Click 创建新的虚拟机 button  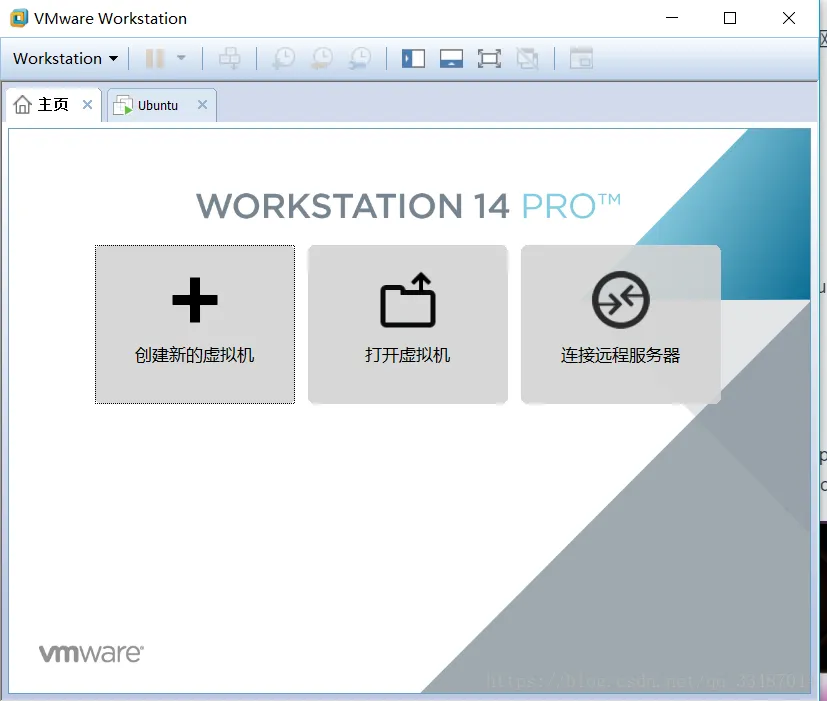(195, 324)
